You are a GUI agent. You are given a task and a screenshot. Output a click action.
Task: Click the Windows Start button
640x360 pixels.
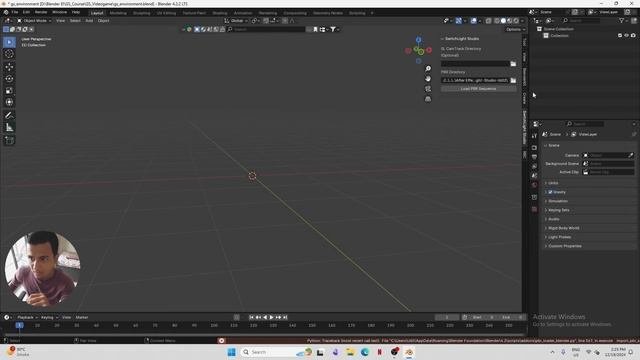click(231, 352)
